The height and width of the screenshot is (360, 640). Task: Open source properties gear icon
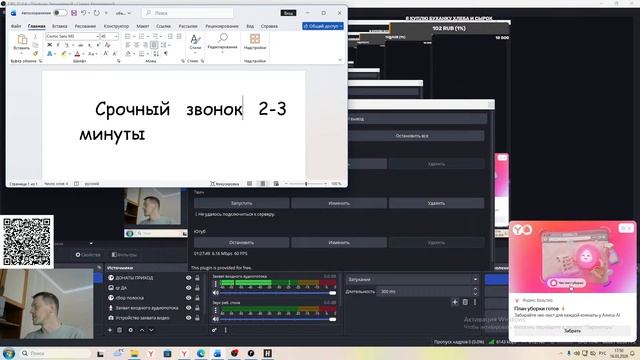(x=131, y=330)
